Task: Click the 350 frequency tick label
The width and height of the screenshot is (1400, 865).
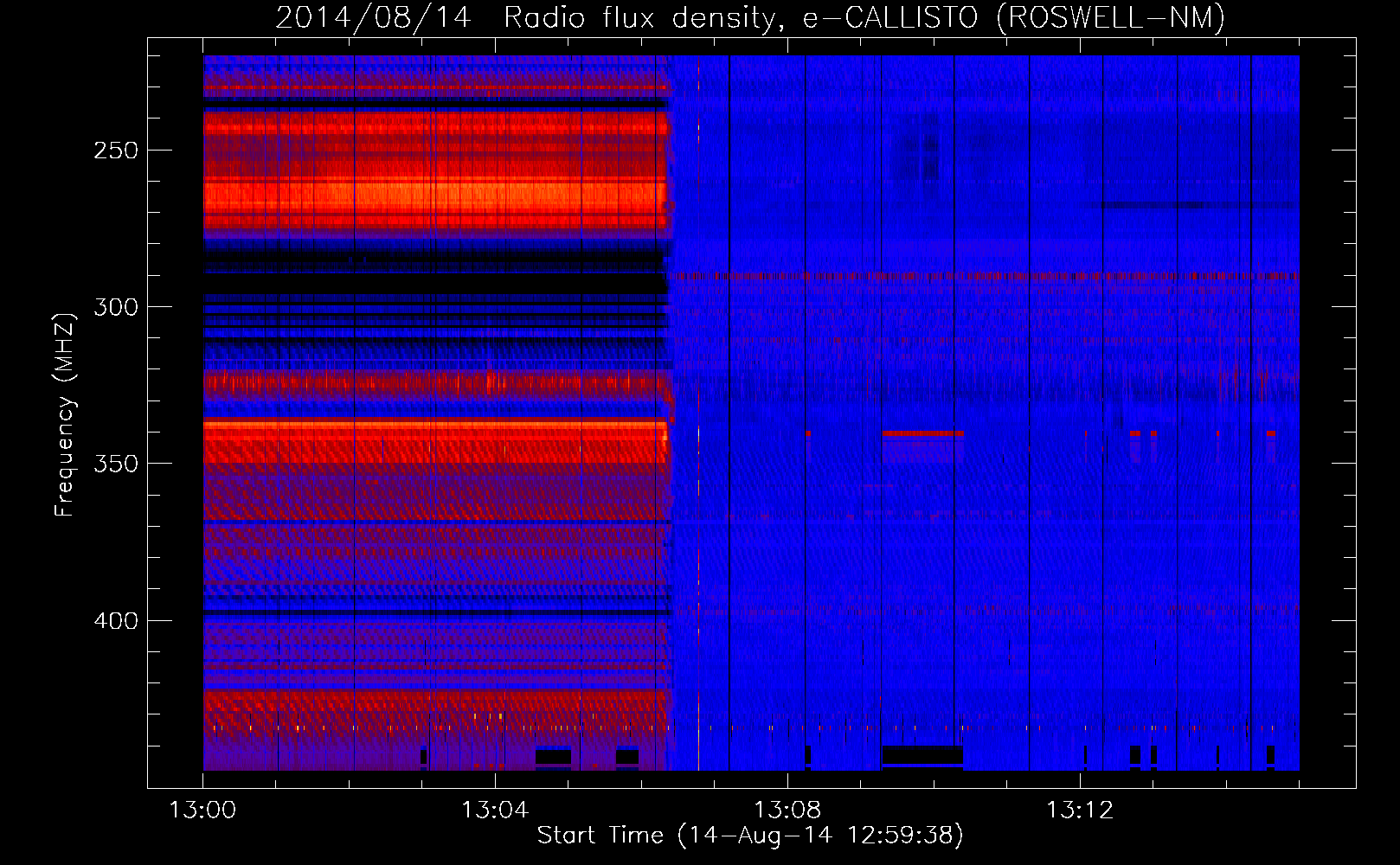Action: click(116, 464)
